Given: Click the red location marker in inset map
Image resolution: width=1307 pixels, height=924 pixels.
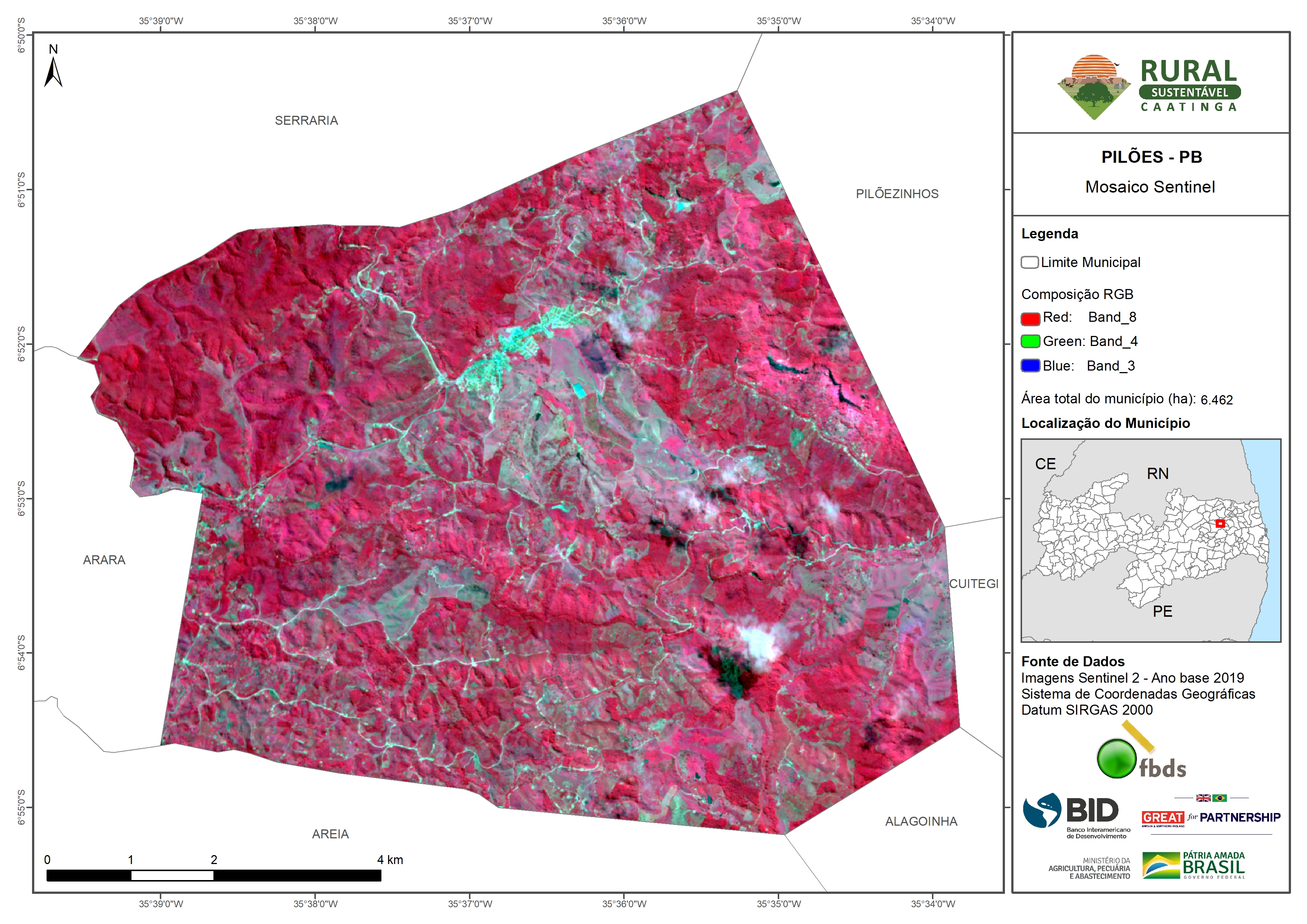Looking at the screenshot, I should coord(1220,523).
